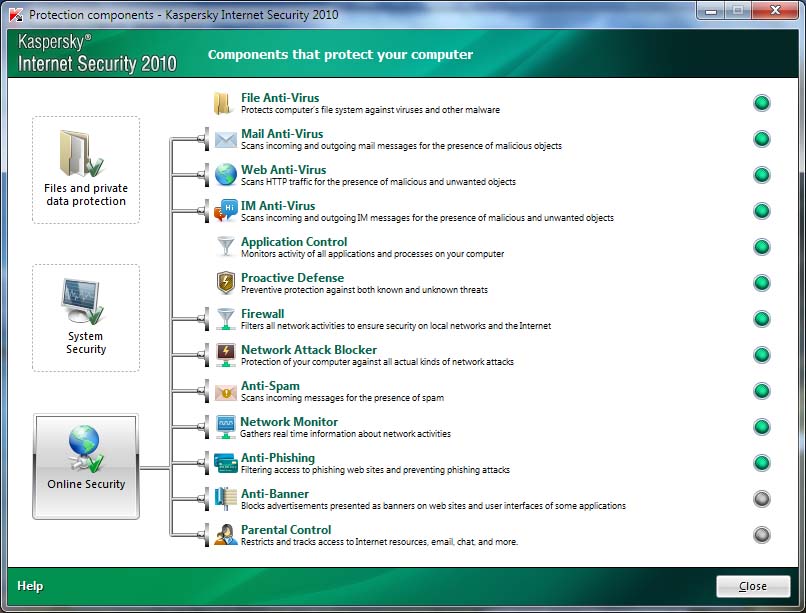The image size is (806, 613).
Task: Toggle IM Anti-Virus status indicator
Action: click(x=762, y=211)
